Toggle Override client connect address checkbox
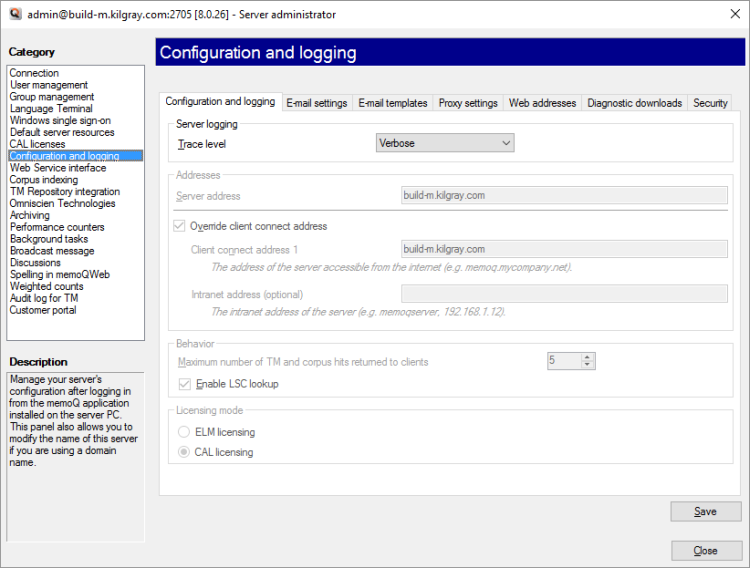 point(179,226)
